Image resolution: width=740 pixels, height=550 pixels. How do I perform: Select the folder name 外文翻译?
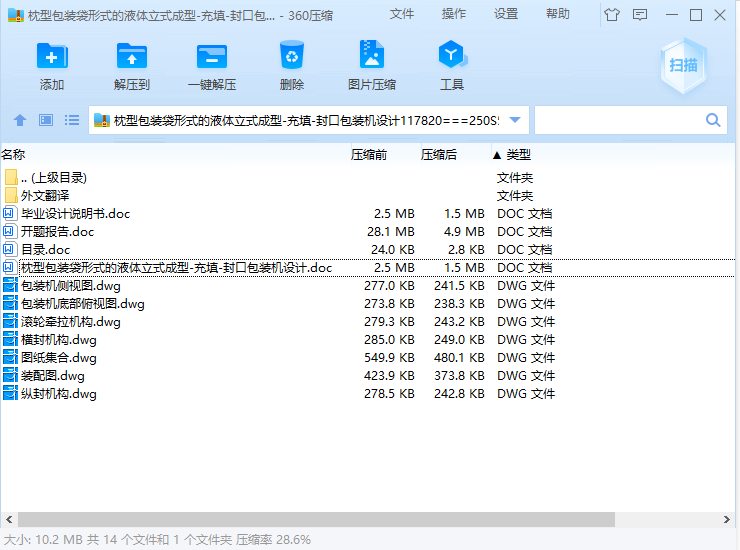(x=45, y=195)
